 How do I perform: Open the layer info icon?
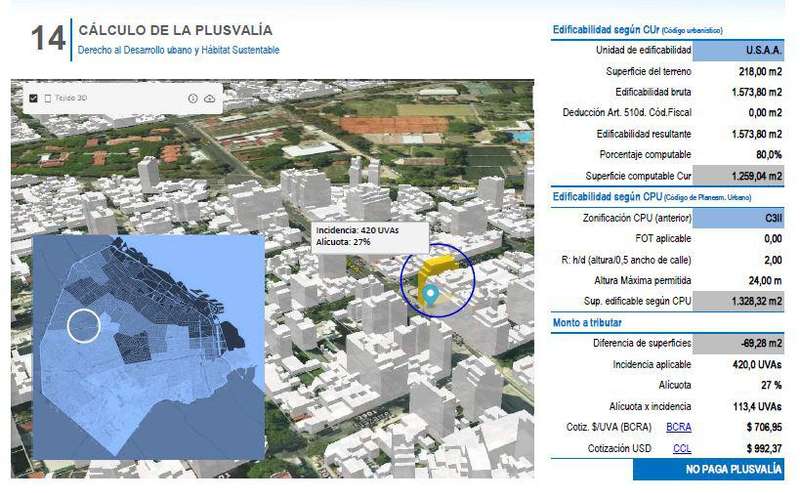pyautogui.click(x=193, y=98)
